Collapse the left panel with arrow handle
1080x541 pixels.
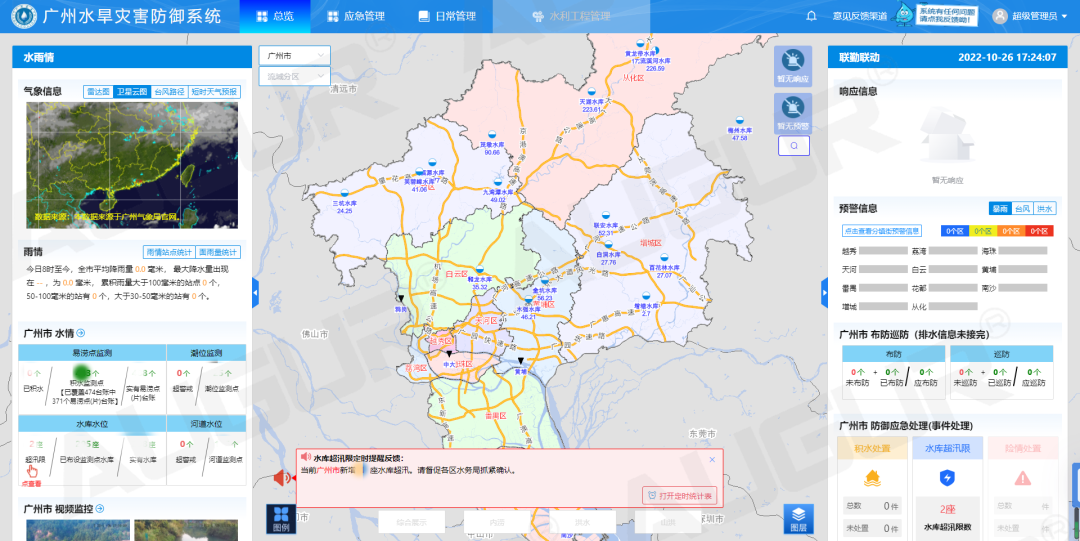click(255, 292)
